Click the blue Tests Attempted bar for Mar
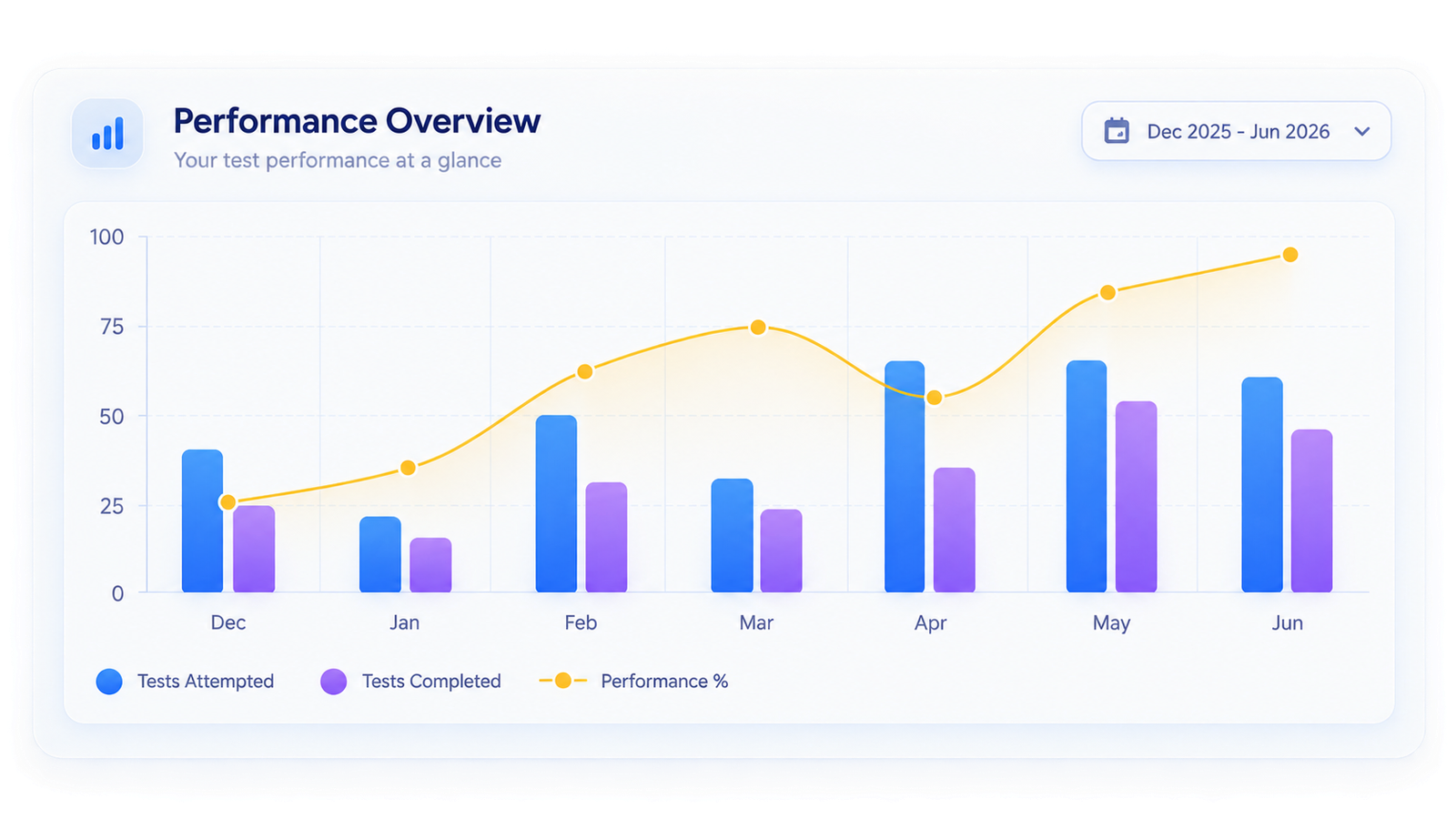The height and width of the screenshot is (819, 1456). [x=733, y=536]
